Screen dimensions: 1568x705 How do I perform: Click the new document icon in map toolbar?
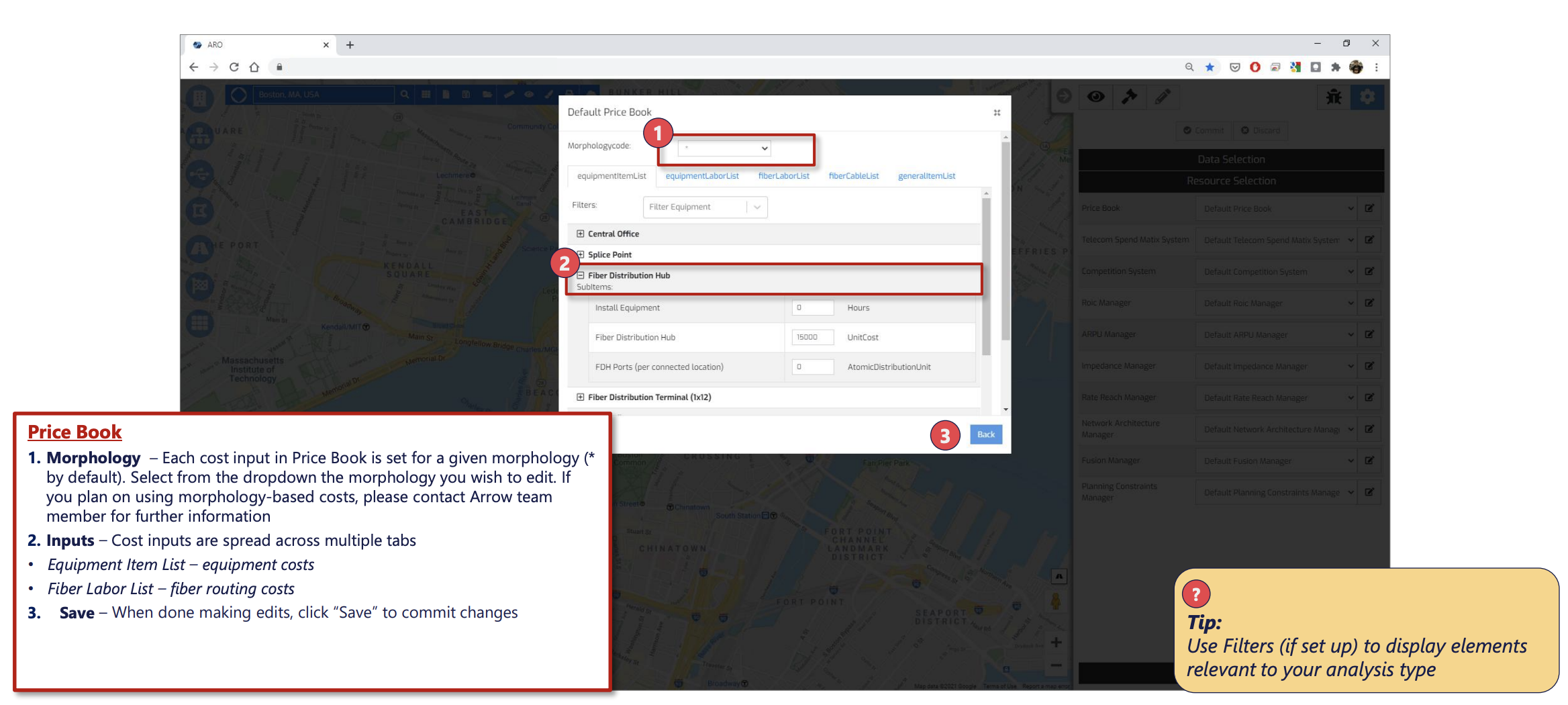pyautogui.click(x=446, y=95)
